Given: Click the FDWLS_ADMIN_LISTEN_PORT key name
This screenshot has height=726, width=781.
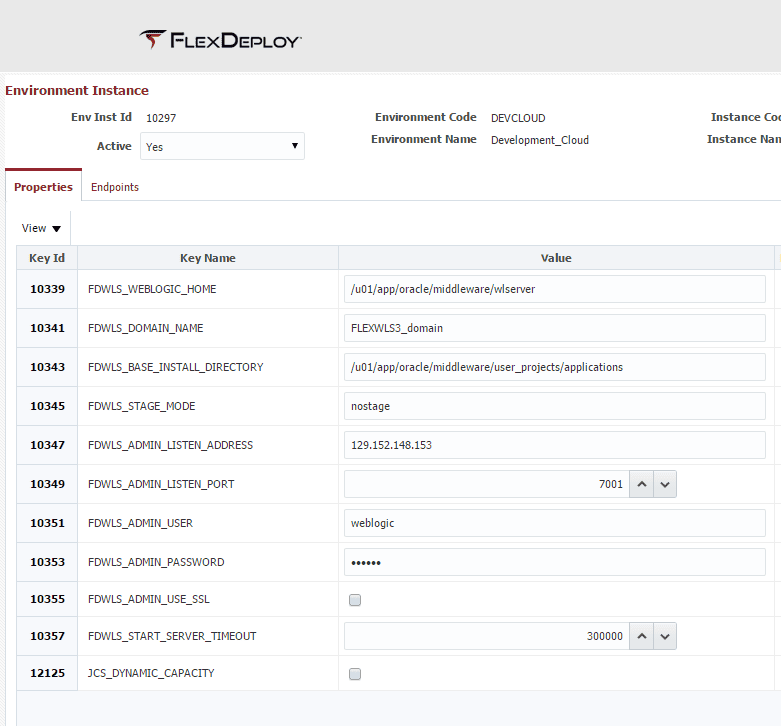Looking at the screenshot, I should (161, 484).
